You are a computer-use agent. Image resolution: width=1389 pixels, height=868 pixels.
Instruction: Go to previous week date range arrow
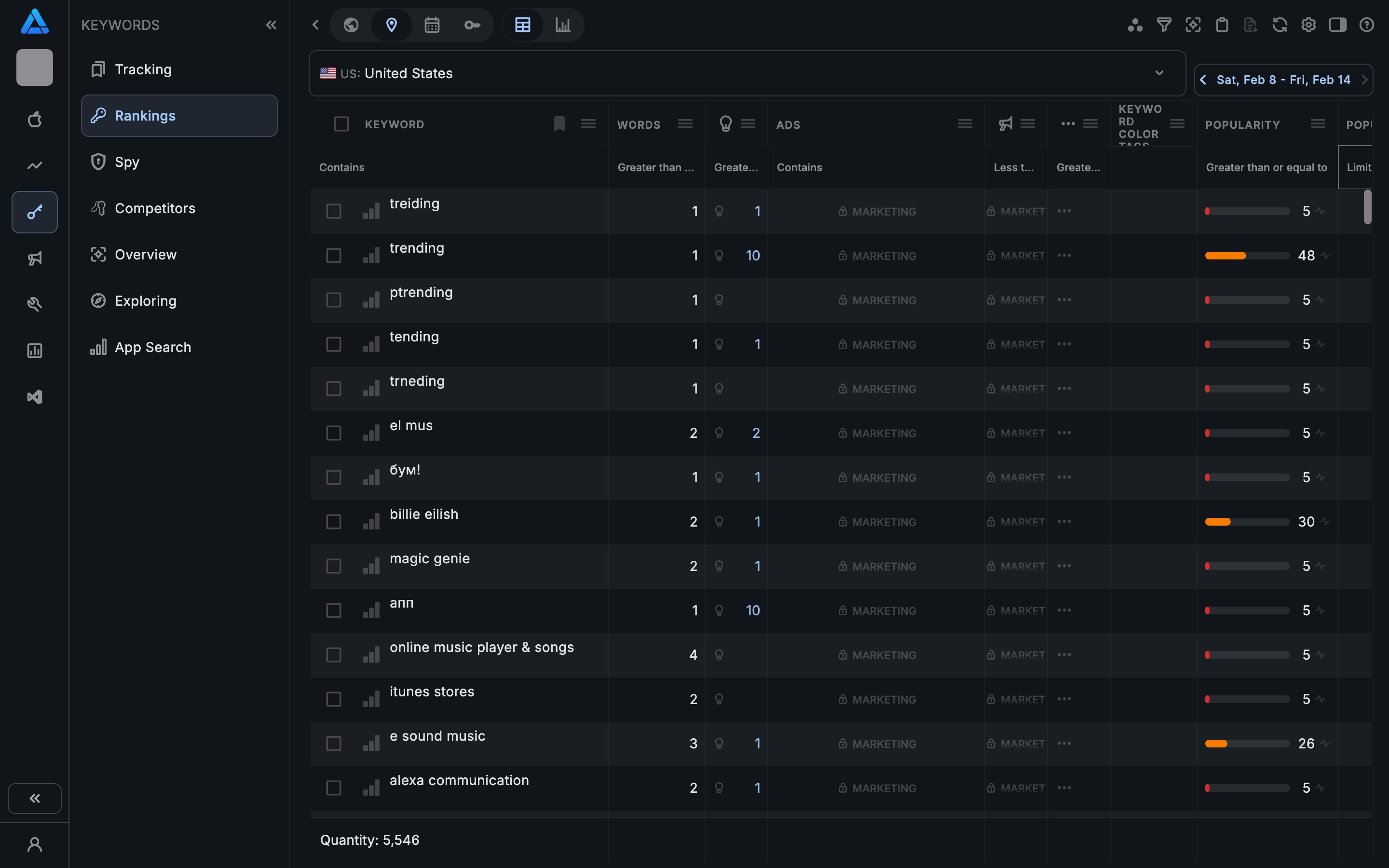pyautogui.click(x=1203, y=80)
